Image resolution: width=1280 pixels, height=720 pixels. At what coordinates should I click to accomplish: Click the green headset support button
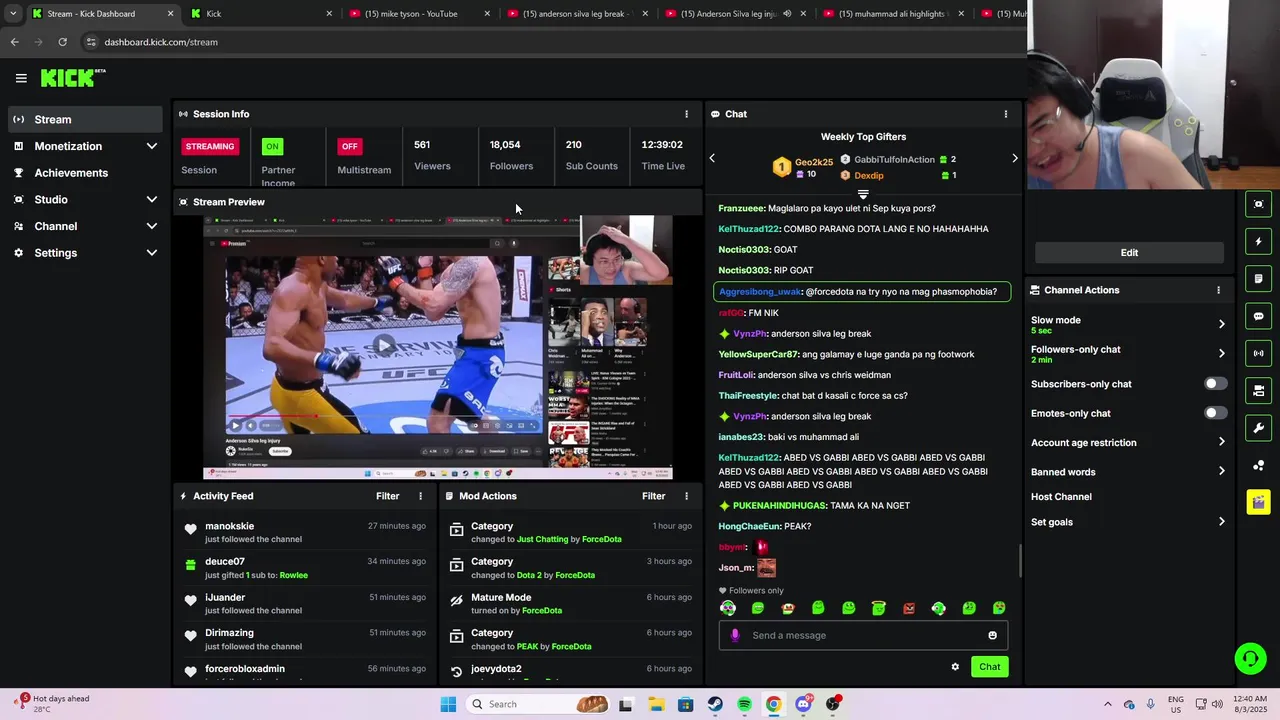[1250, 658]
